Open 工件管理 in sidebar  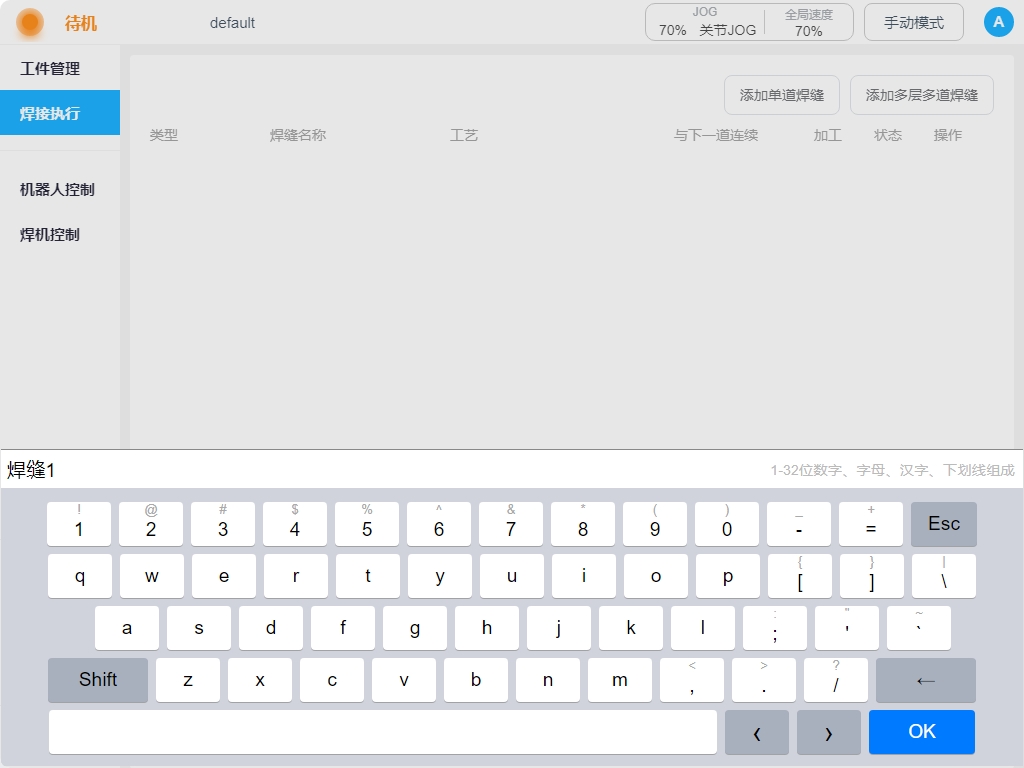(50, 68)
